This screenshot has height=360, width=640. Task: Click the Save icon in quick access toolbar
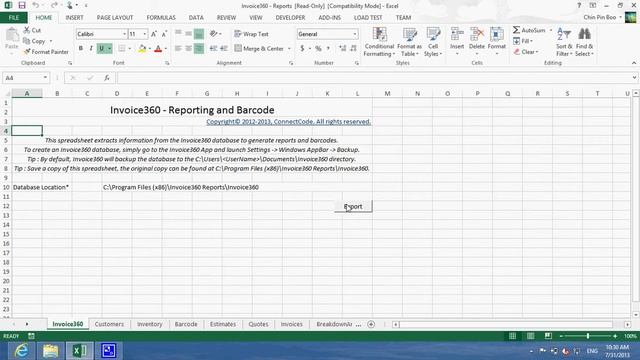point(22,6)
